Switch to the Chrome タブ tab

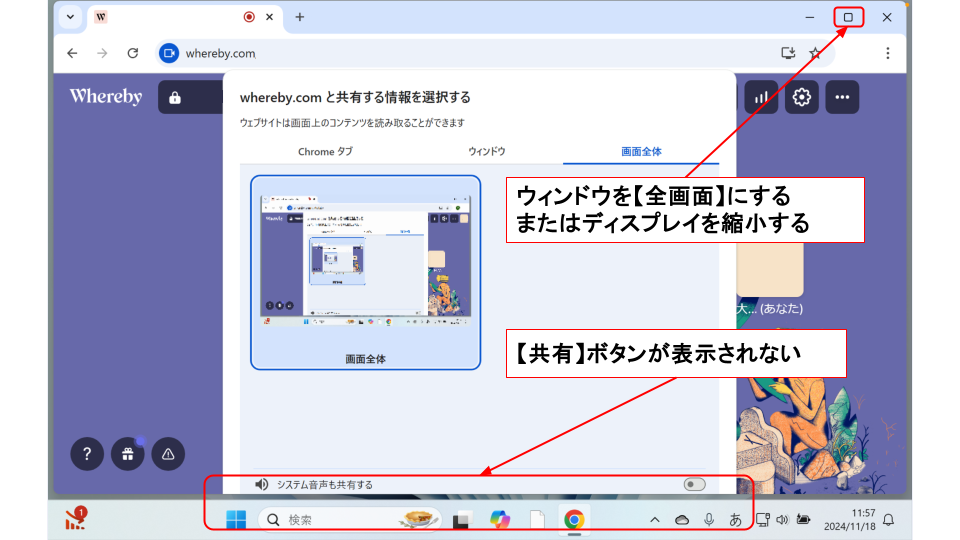tap(325, 152)
